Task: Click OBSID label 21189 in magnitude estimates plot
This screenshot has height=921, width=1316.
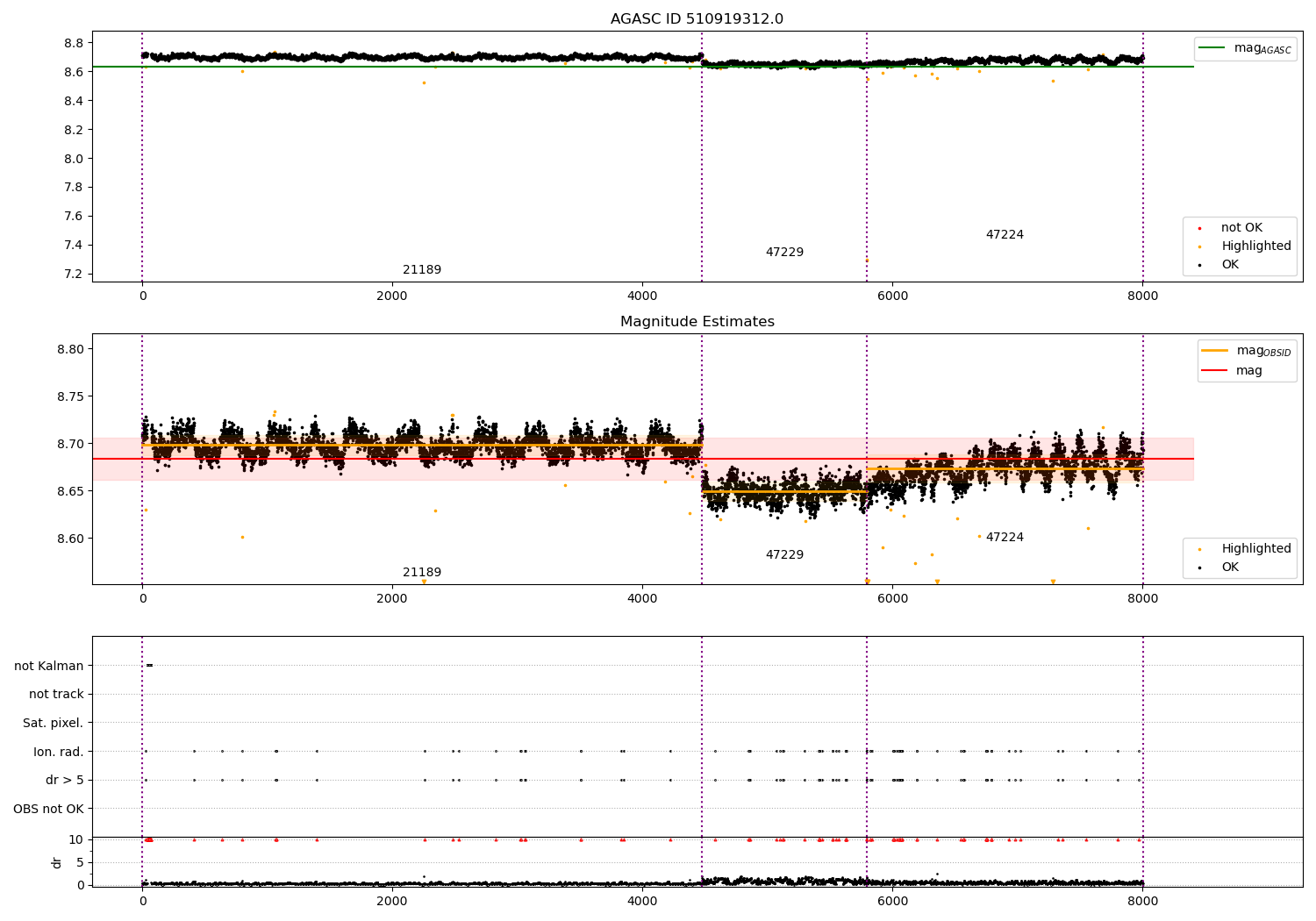Action: click(422, 573)
